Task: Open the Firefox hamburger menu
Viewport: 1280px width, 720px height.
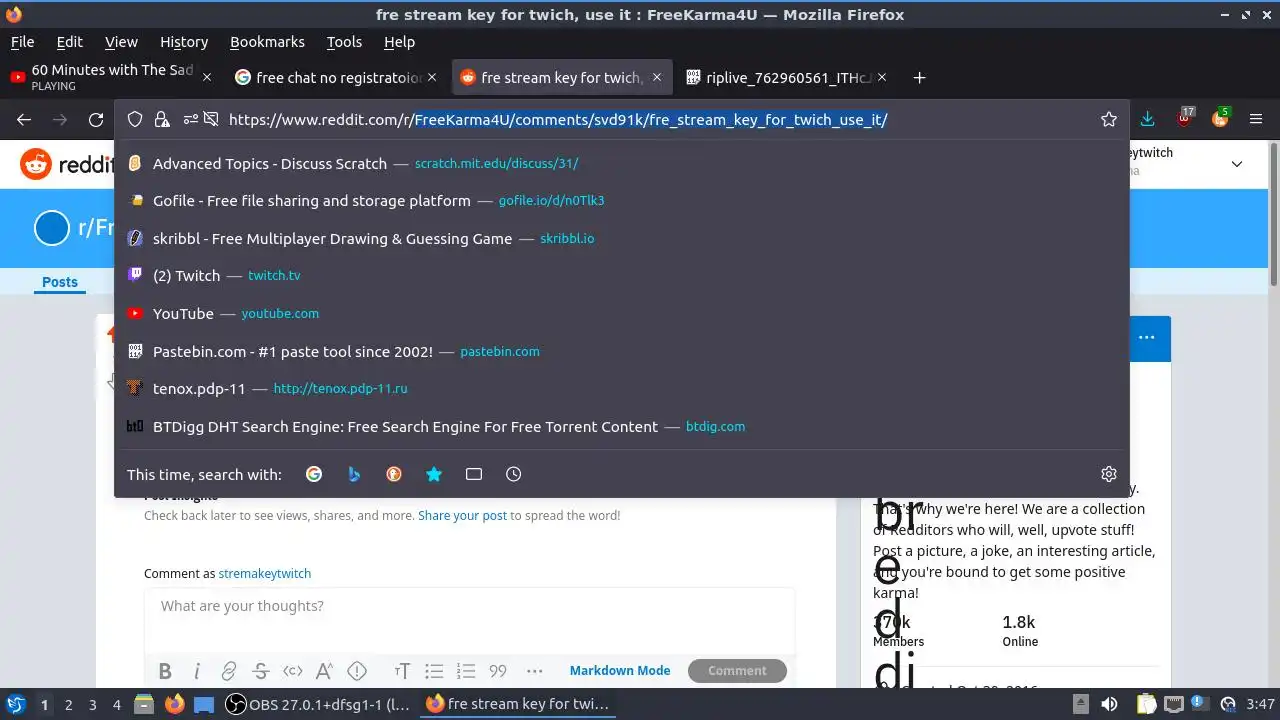Action: (1256, 119)
